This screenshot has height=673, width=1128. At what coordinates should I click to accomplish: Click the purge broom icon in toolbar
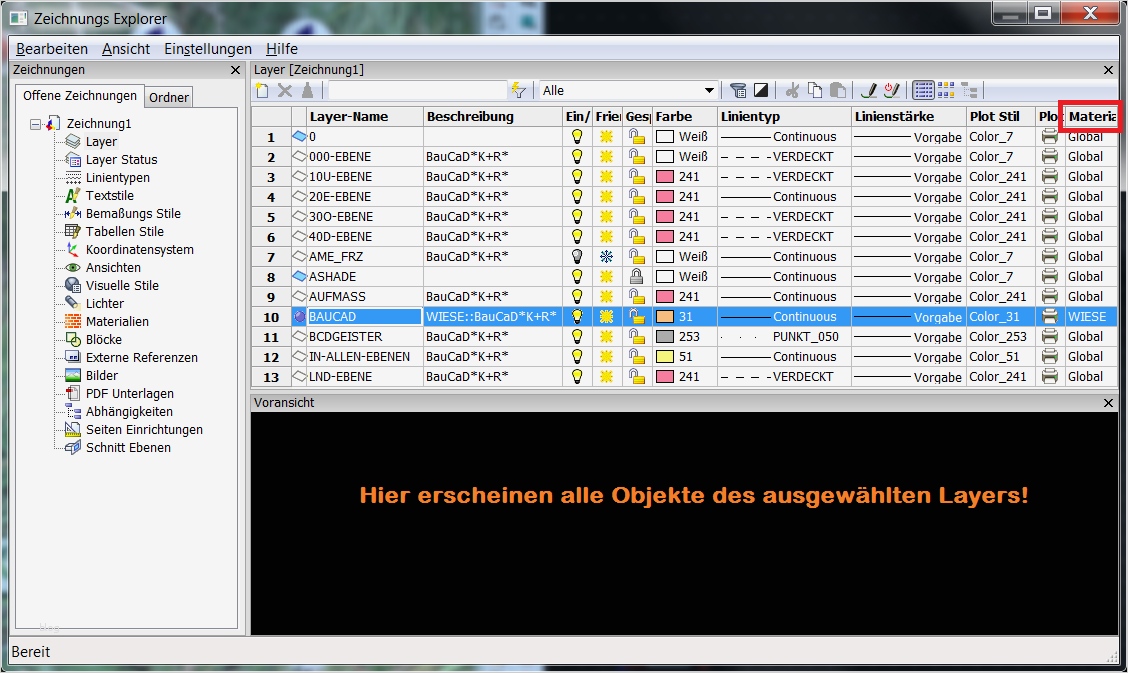click(x=307, y=91)
